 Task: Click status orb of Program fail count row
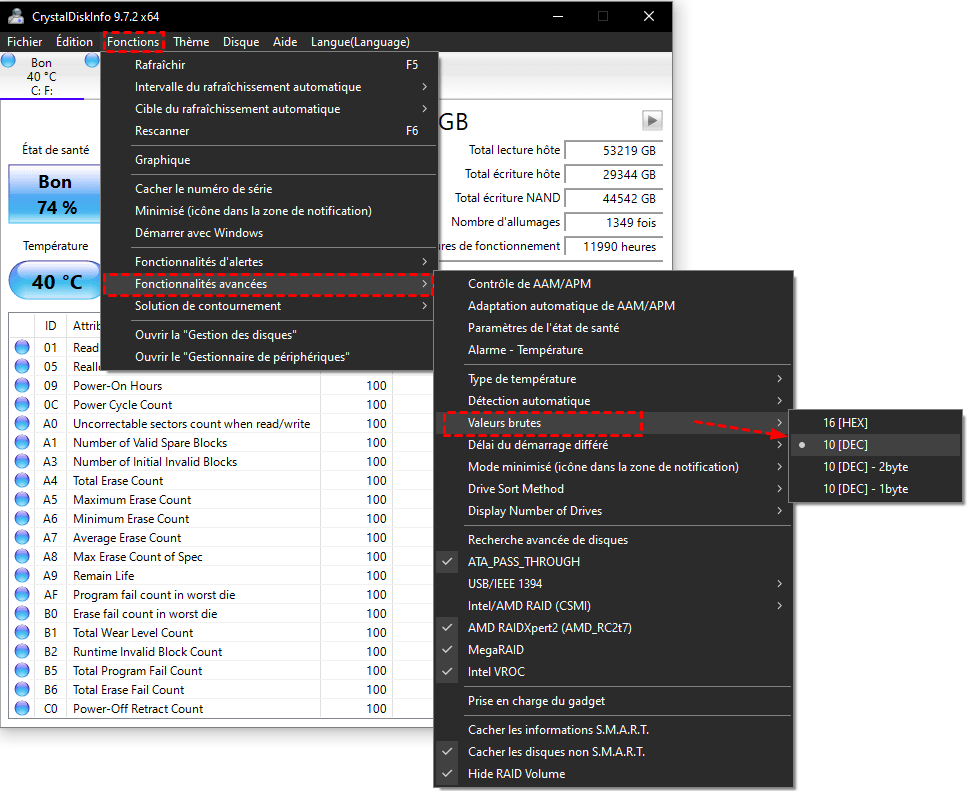point(22,594)
